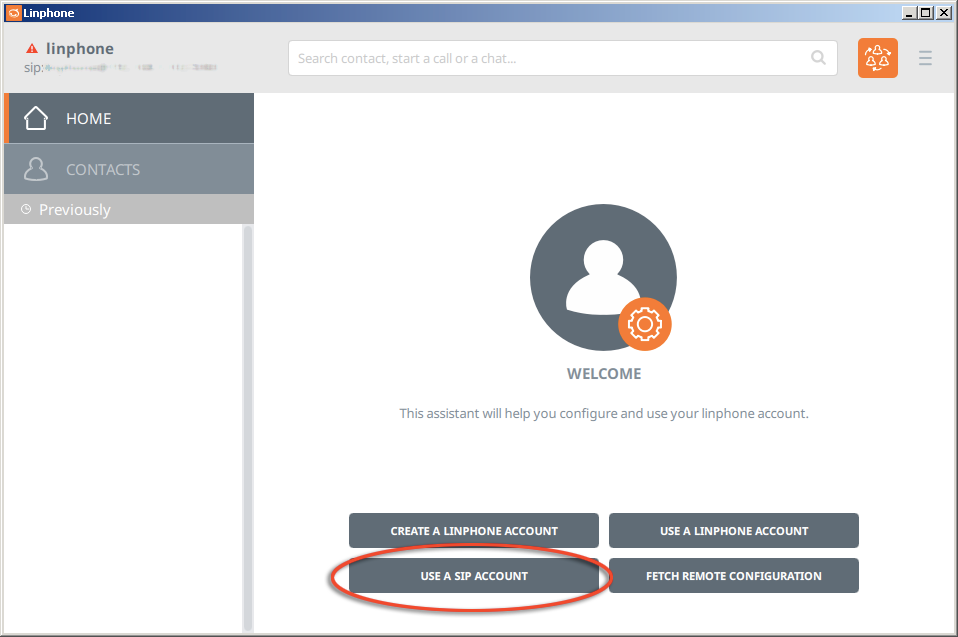The height and width of the screenshot is (637, 958).
Task: Open the hamburger main menu
Action: pos(925,58)
